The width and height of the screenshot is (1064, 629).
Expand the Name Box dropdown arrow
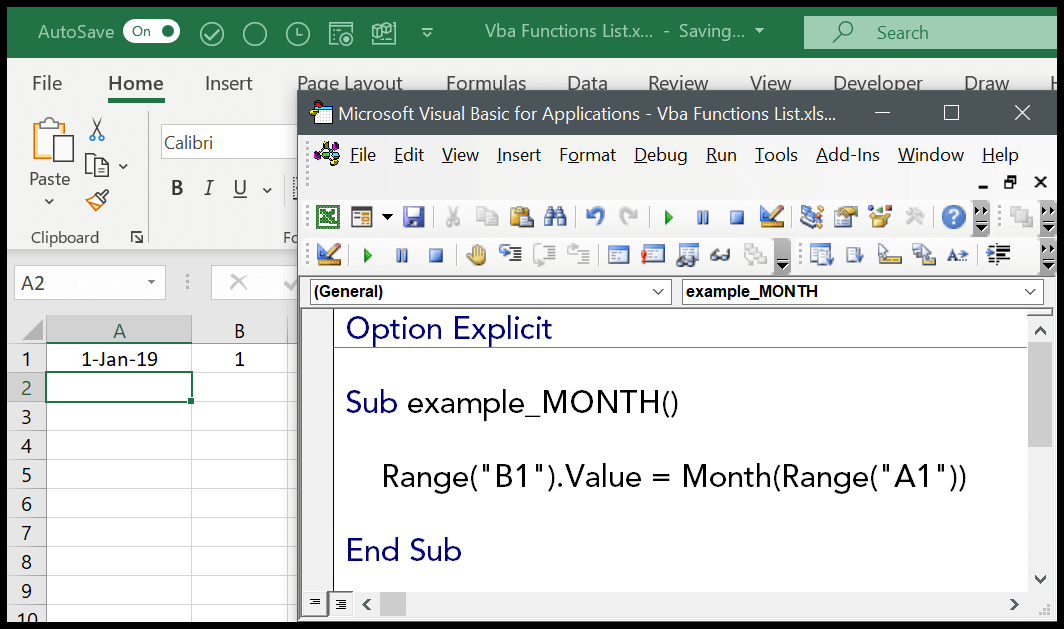[x=152, y=283]
